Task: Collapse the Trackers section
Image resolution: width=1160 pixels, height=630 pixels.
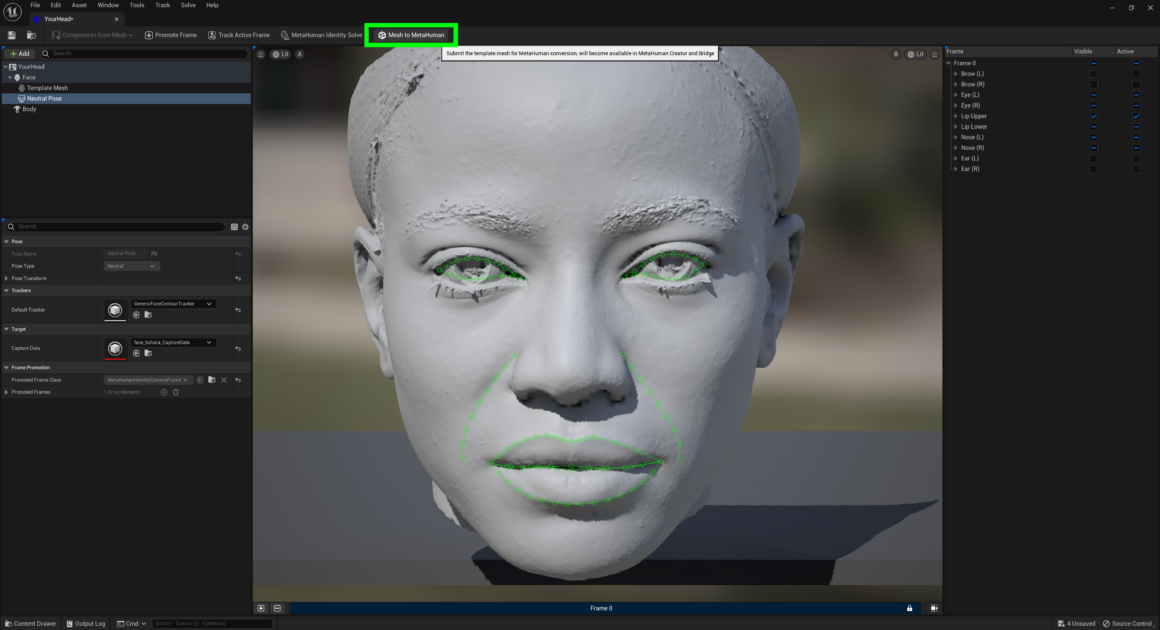Action: (7, 291)
